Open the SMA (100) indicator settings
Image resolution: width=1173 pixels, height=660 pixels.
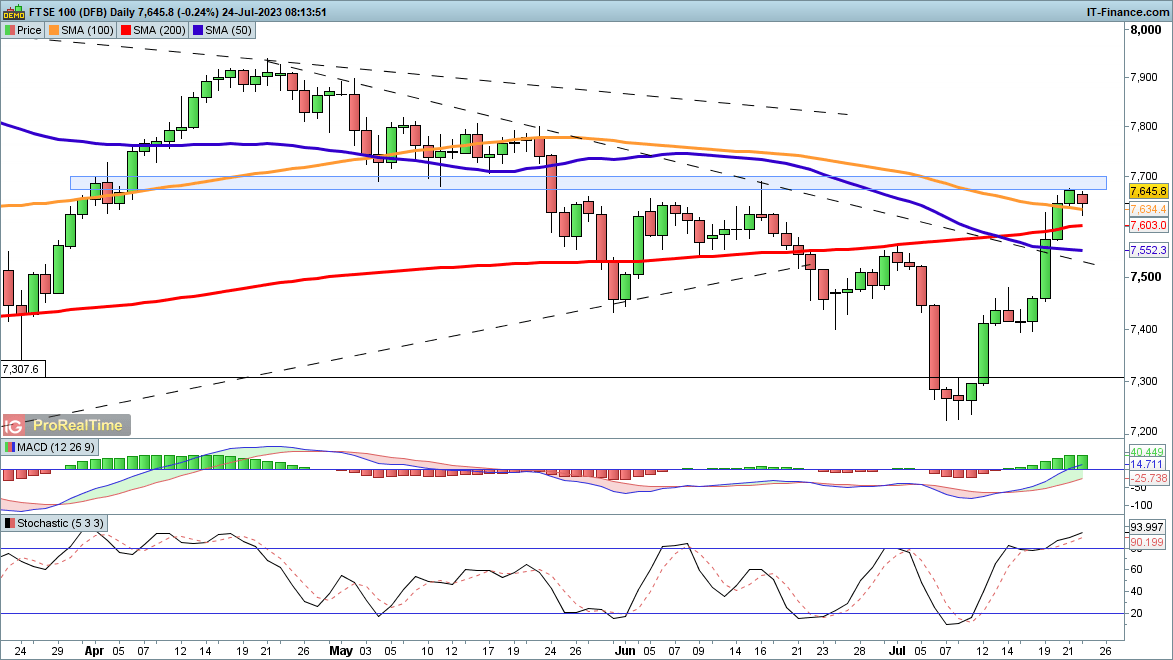click(81, 30)
